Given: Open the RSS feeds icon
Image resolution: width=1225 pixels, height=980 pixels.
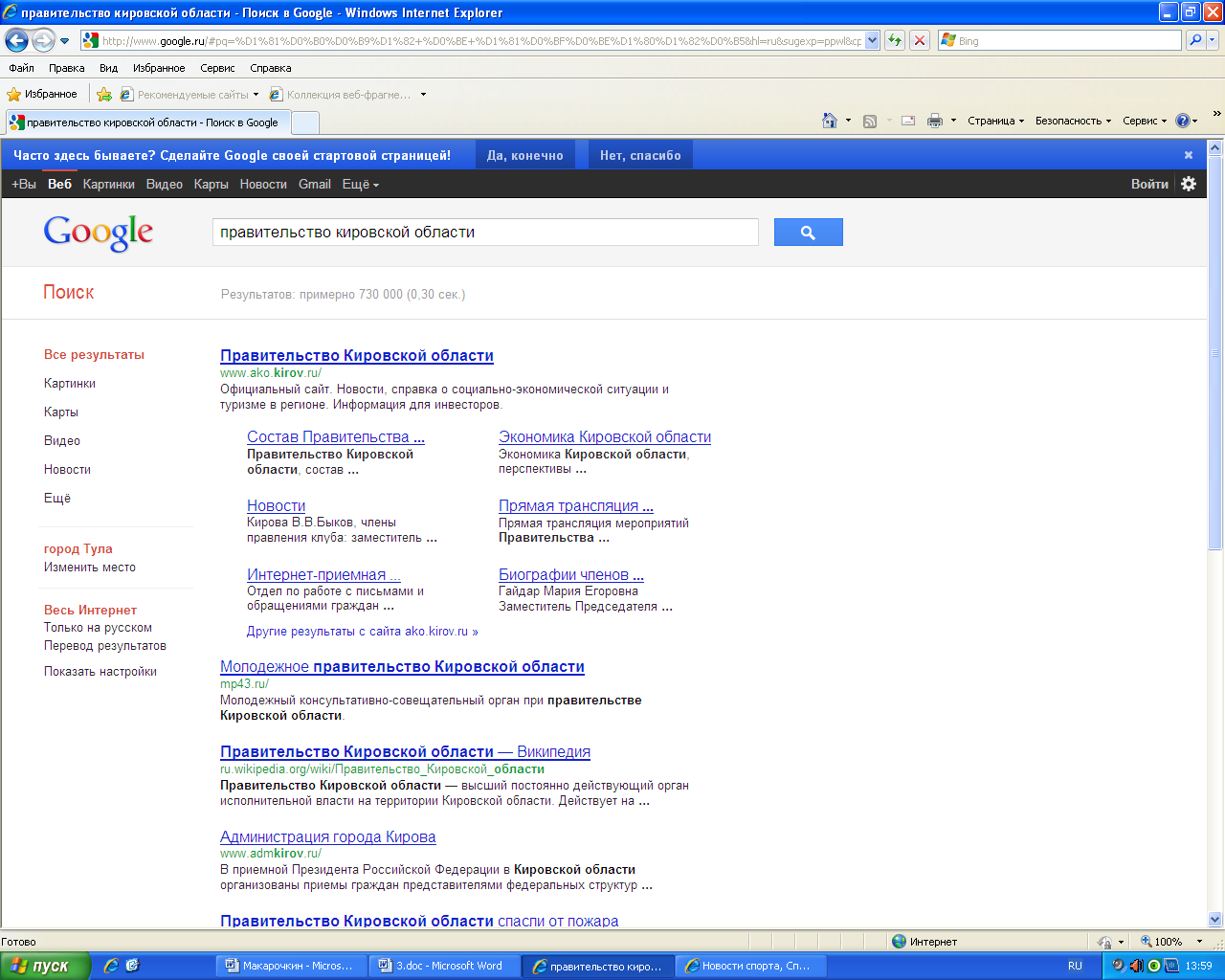Looking at the screenshot, I should (x=870, y=121).
